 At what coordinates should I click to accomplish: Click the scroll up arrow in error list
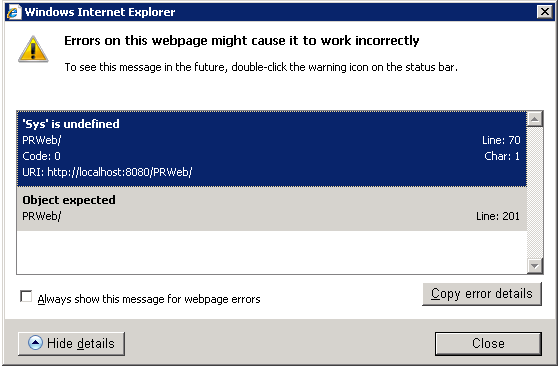tap(535, 119)
